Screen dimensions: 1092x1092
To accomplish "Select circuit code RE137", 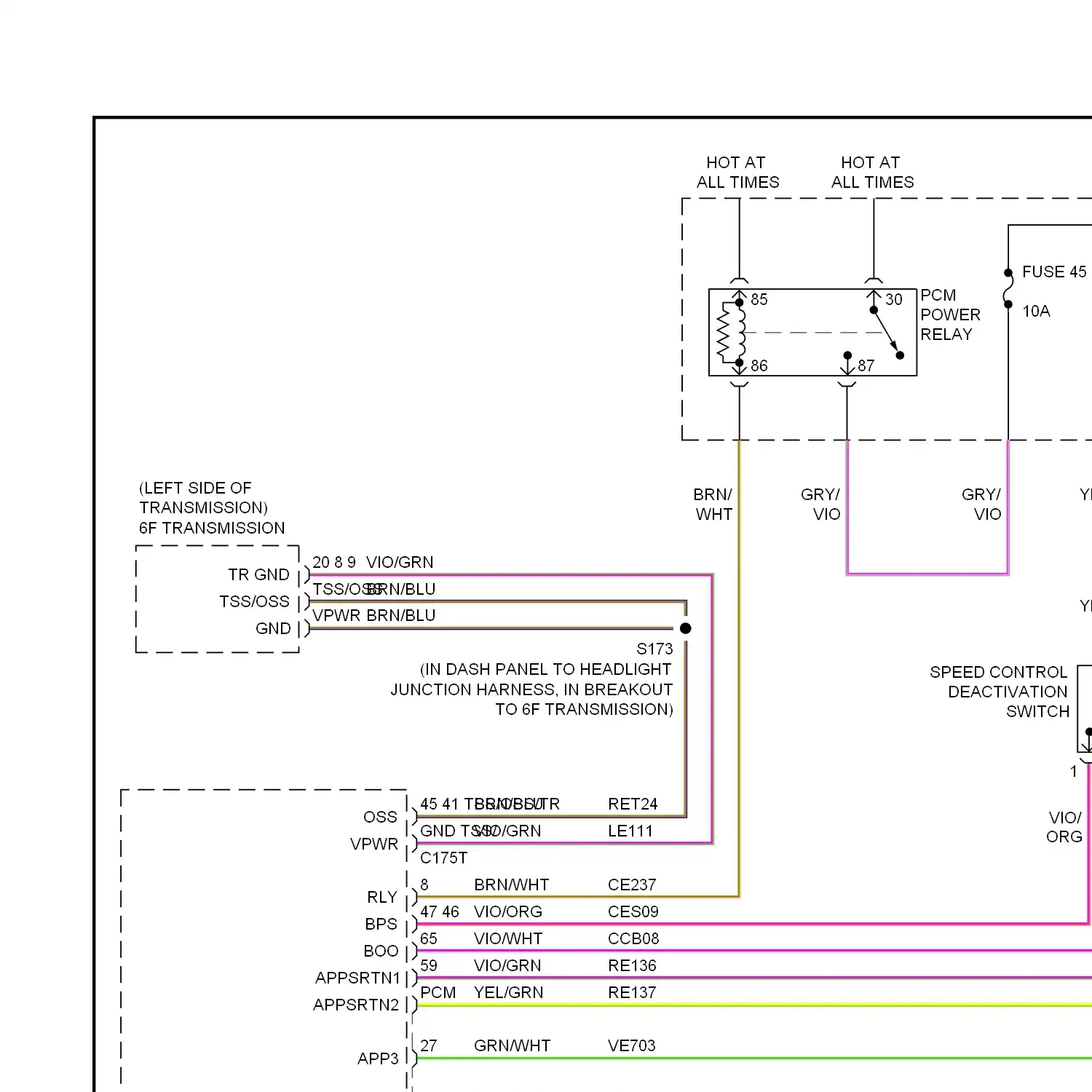I will 632,992.
